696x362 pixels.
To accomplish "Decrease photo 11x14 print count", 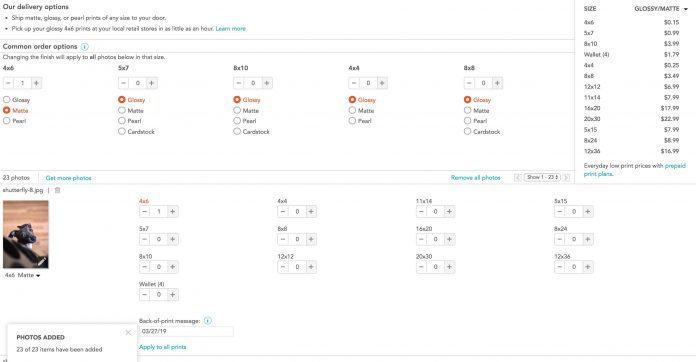I will (422, 212).
